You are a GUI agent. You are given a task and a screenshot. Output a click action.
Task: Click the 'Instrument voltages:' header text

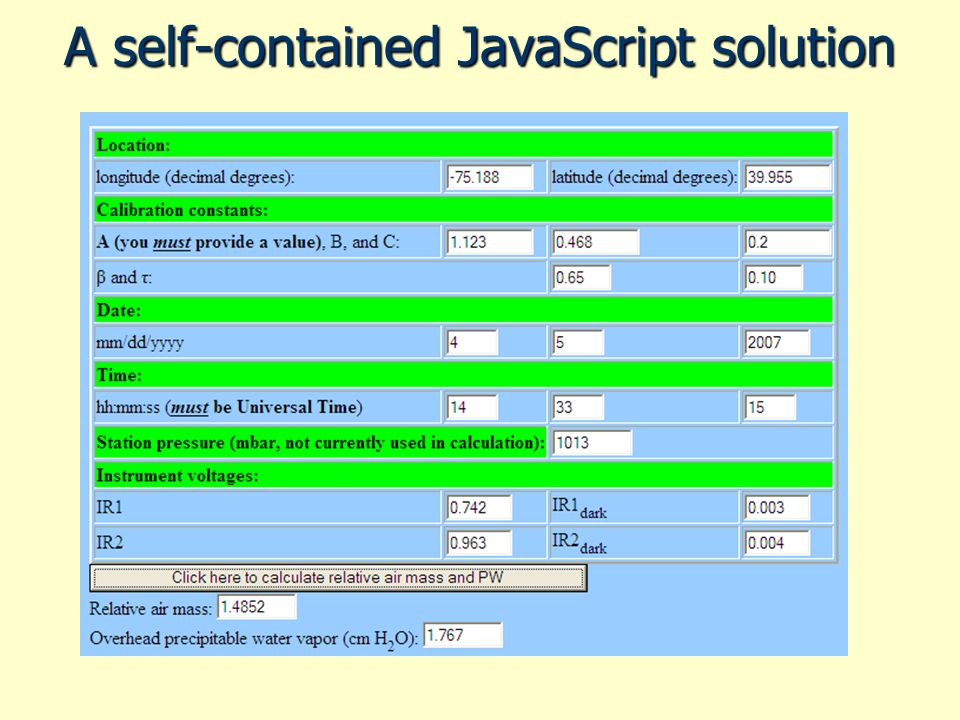[x=178, y=476]
